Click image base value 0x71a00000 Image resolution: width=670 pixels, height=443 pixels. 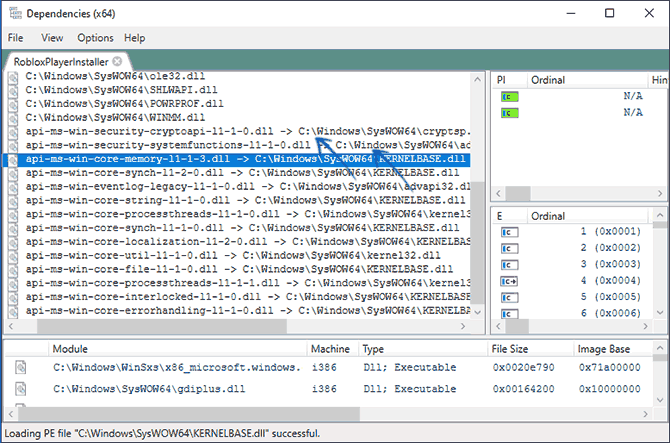click(x=610, y=367)
